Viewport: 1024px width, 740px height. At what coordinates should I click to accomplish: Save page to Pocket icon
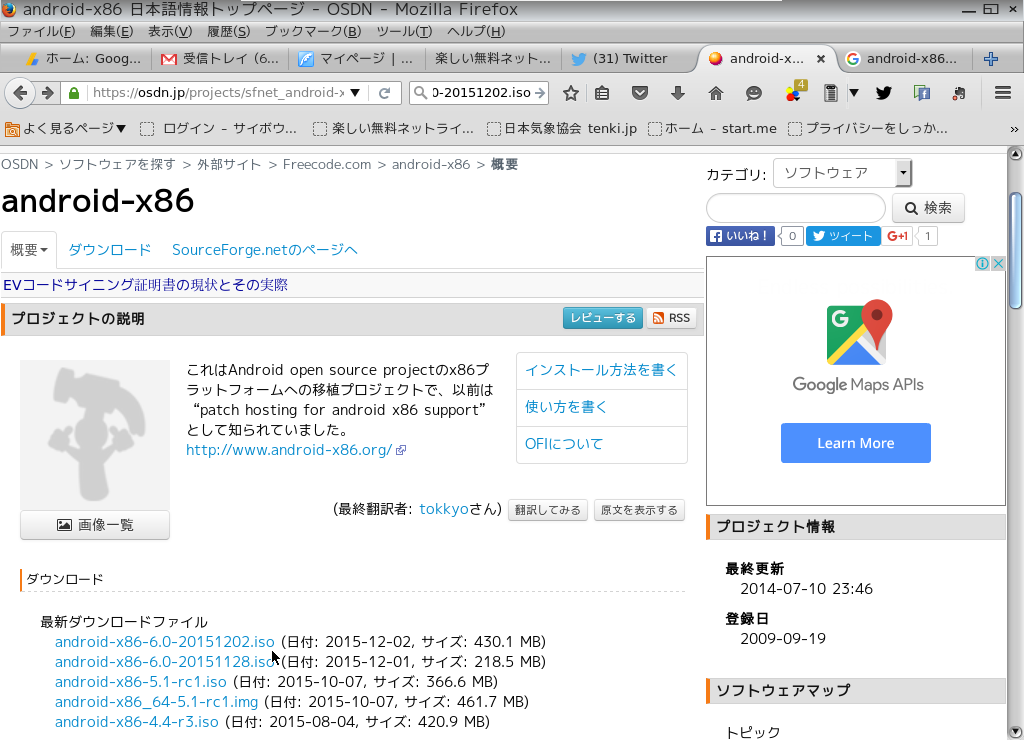point(640,93)
